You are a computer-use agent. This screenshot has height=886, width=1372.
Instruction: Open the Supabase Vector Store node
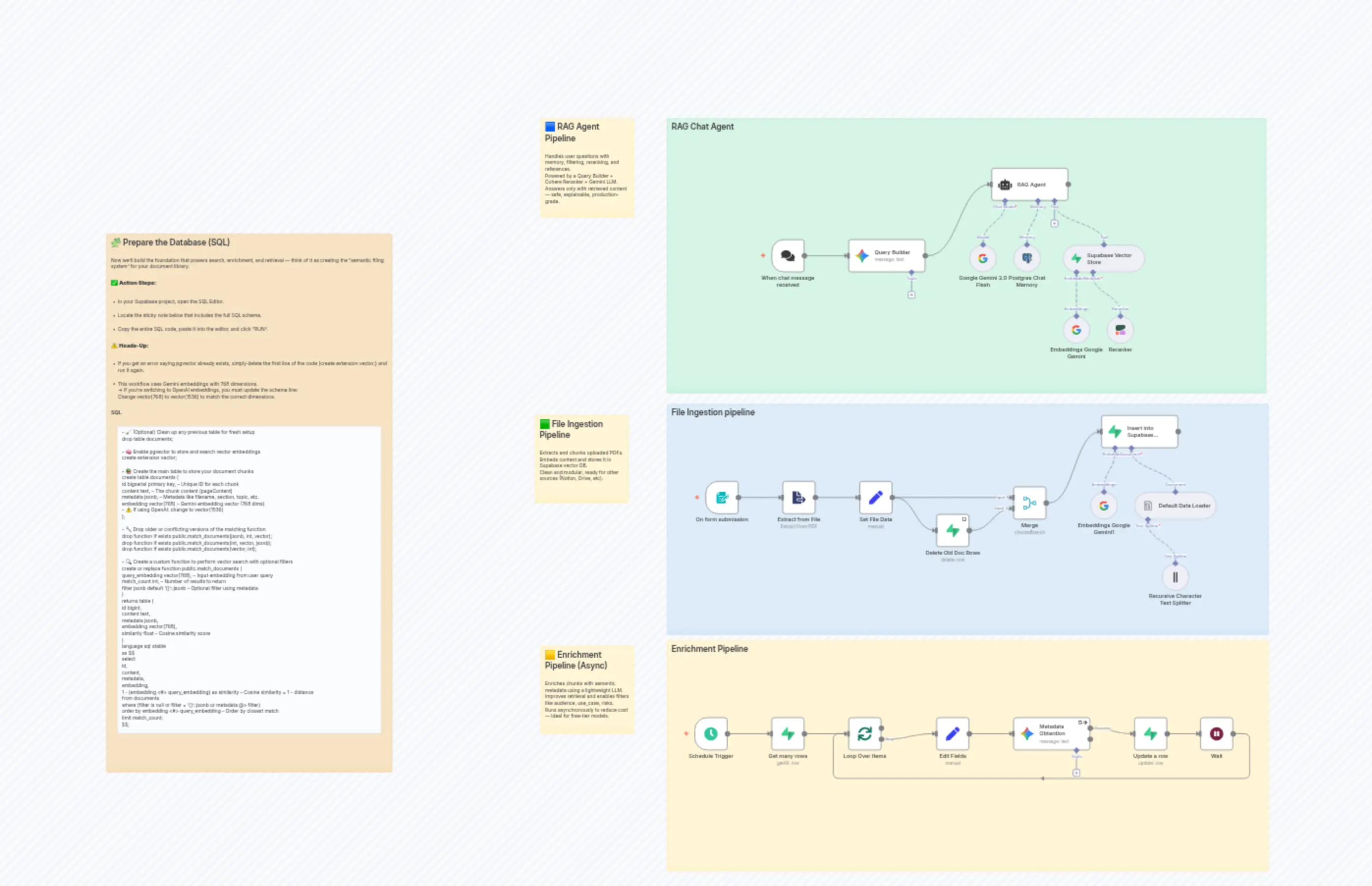point(1103,258)
